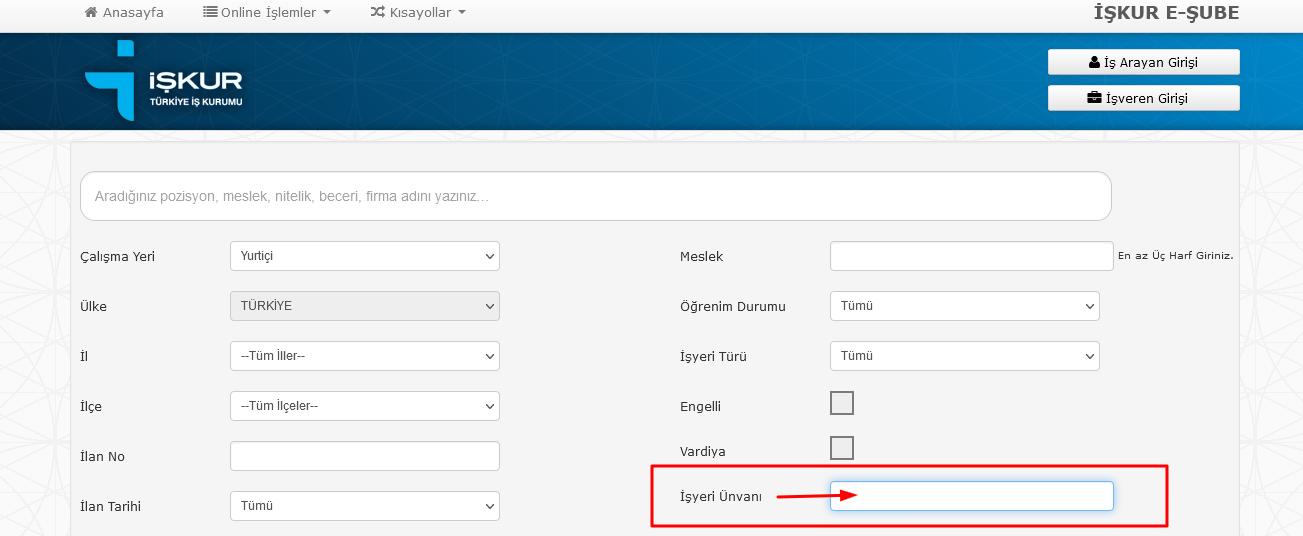Open the Kısayollar menu
Viewport: 1303px width, 536px height.
[418, 13]
